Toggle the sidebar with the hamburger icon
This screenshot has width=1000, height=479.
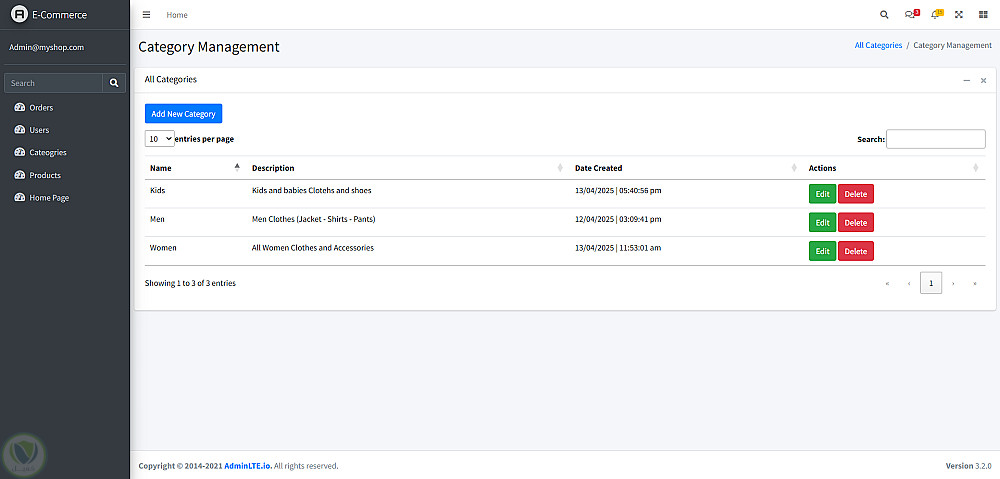coord(146,15)
